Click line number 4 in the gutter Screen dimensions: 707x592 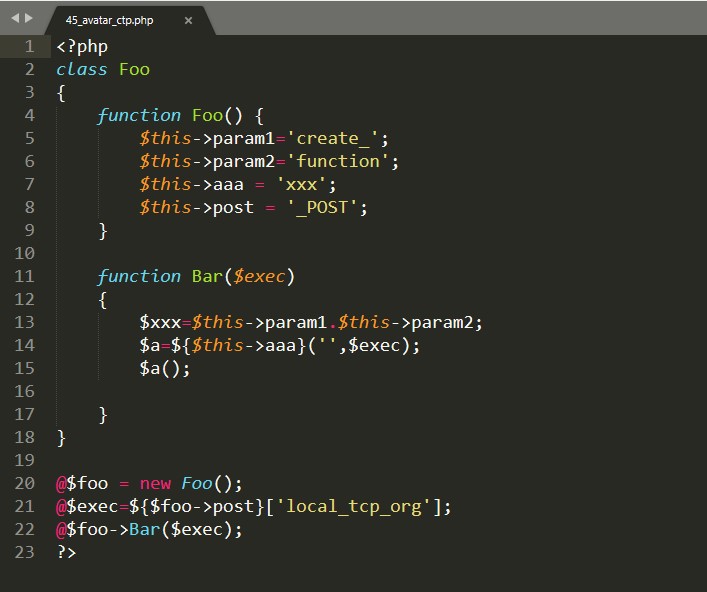tap(29, 115)
